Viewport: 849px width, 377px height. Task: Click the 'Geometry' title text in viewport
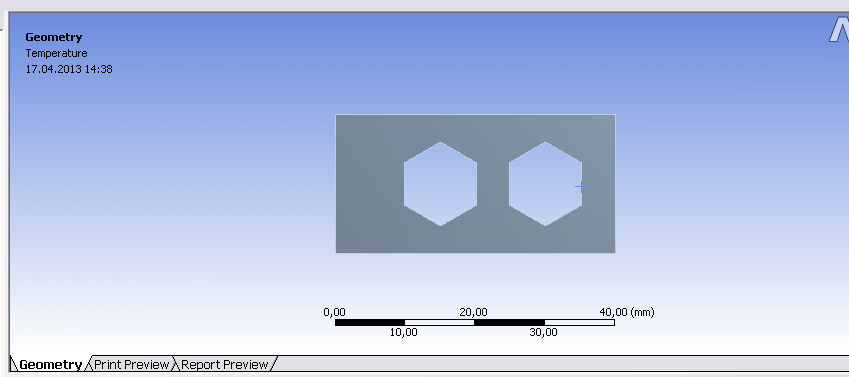click(54, 37)
